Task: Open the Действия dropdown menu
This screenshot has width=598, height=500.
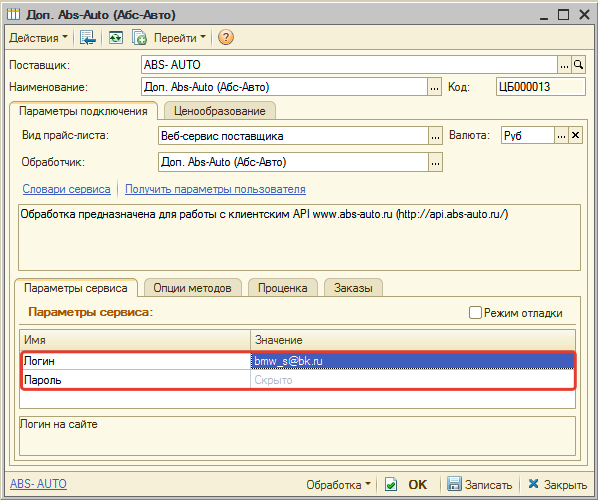Action: coord(38,38)
